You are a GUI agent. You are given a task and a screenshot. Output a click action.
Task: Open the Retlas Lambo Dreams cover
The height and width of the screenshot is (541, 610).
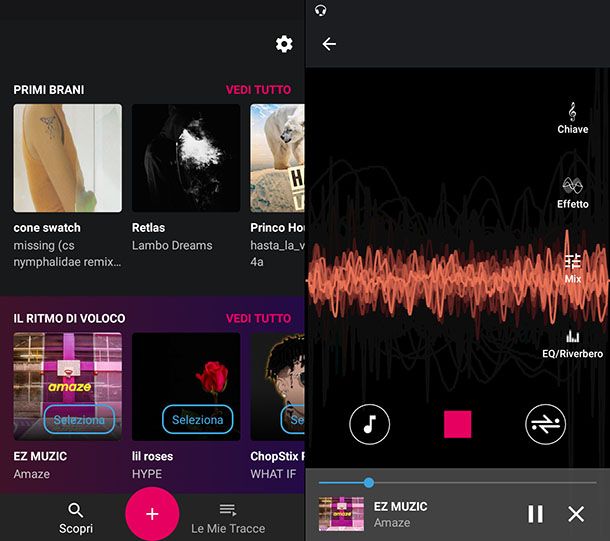point(186,158)
